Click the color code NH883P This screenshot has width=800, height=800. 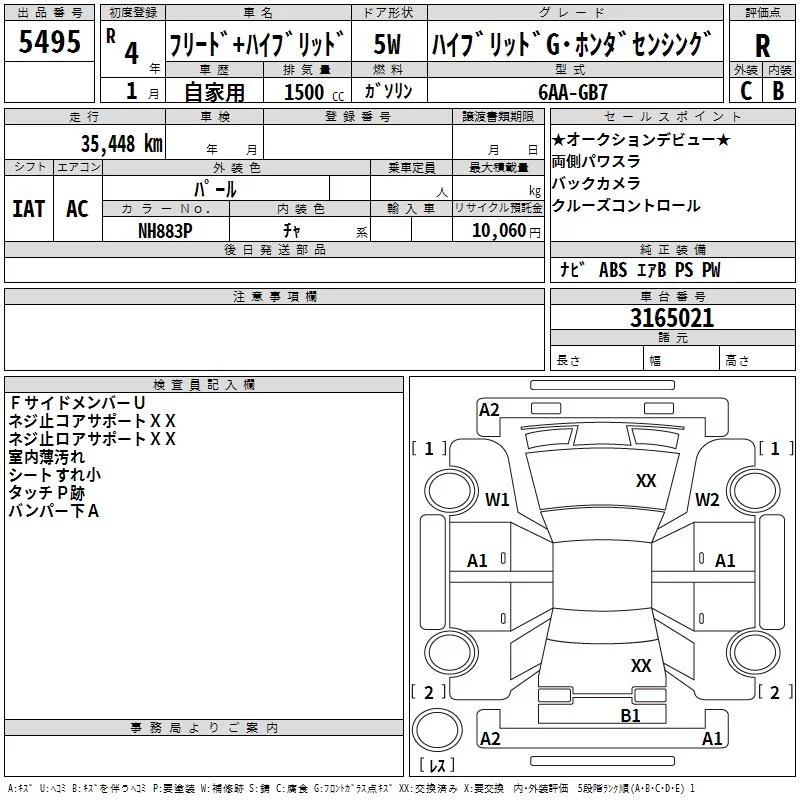pyautogui.click(x=164, y=230)
